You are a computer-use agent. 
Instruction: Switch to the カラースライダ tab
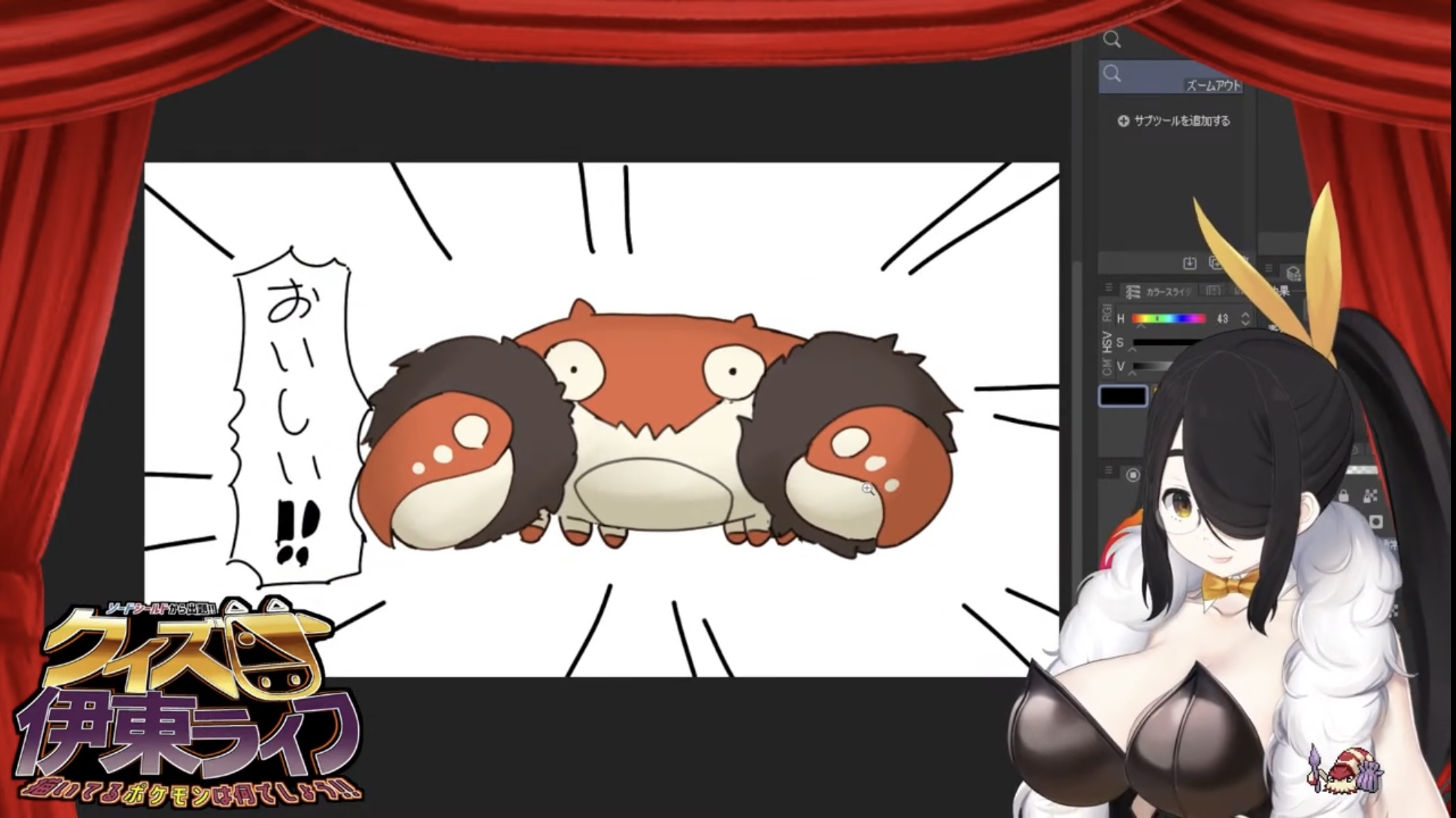click(1159, 292)
